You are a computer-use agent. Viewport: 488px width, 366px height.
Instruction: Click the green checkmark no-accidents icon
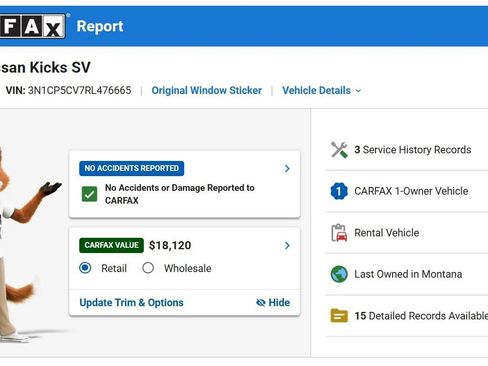(89, 194)
